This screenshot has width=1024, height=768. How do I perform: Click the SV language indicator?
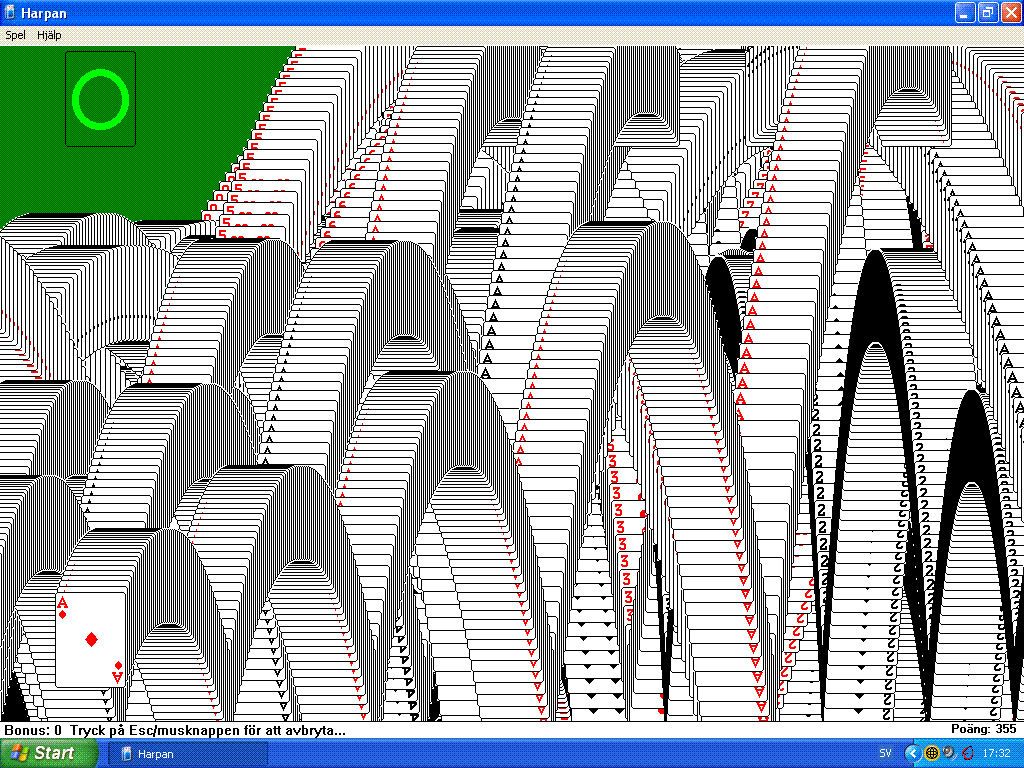[x=886, y=754]
